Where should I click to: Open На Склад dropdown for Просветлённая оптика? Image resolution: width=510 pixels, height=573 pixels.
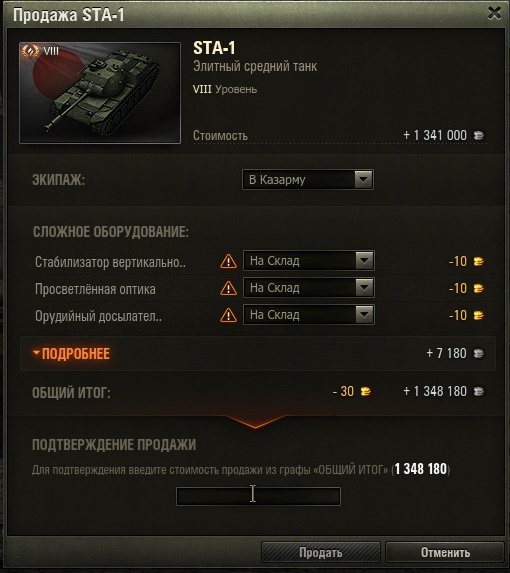pyautogui.click(x=309, y=288)
